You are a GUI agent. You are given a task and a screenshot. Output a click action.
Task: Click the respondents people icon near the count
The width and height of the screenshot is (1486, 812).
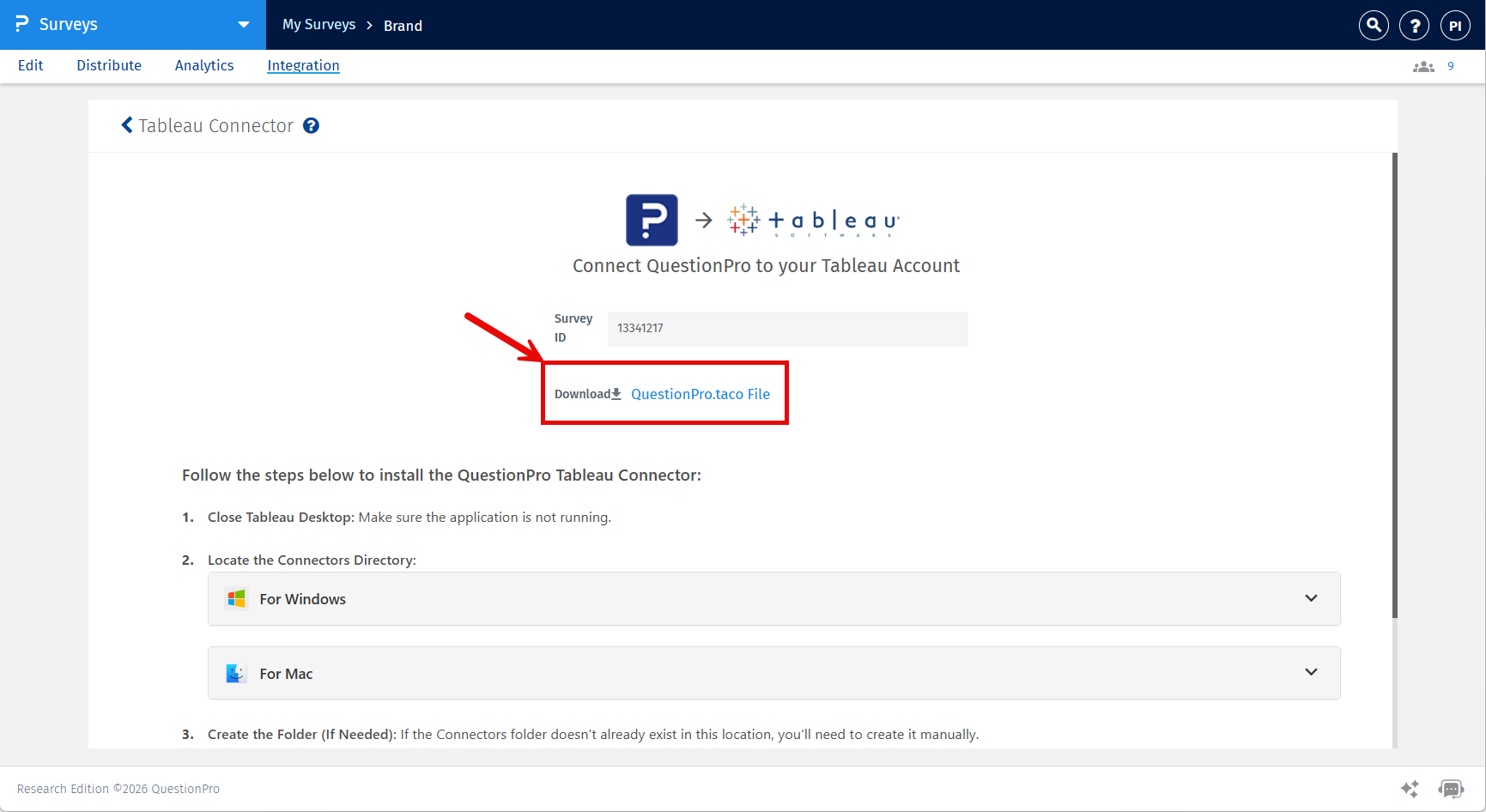1422,66
